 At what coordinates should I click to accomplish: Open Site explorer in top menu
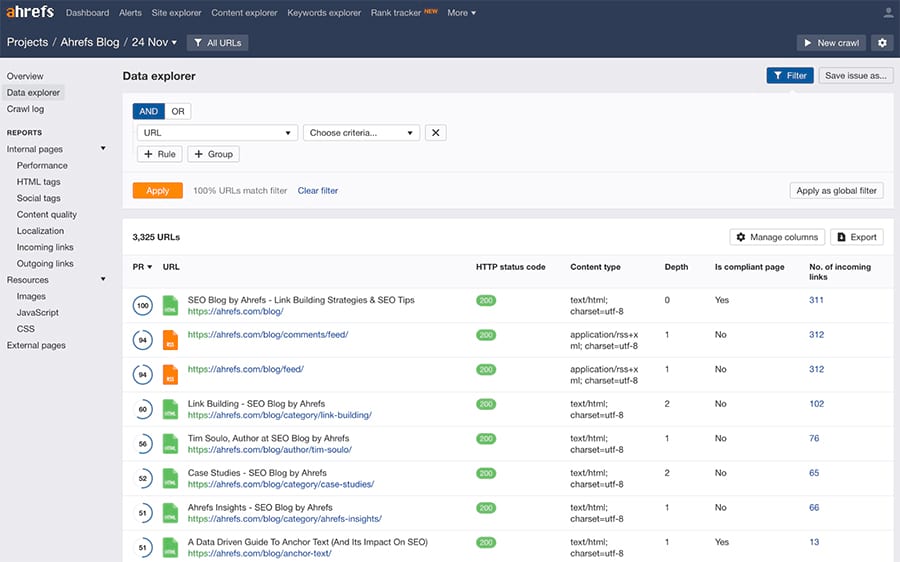178,13
